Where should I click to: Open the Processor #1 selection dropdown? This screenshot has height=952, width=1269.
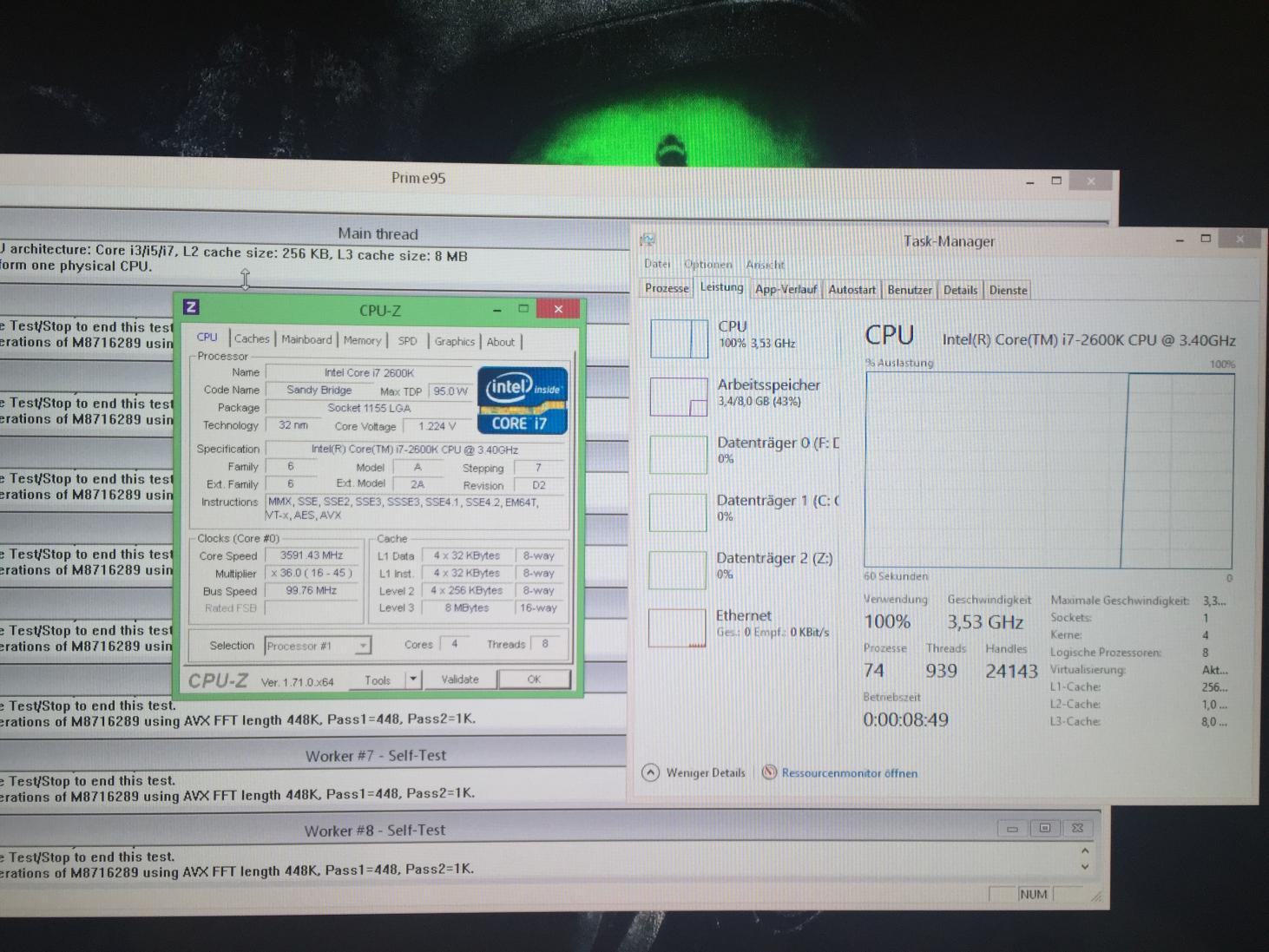pos(363,645)
